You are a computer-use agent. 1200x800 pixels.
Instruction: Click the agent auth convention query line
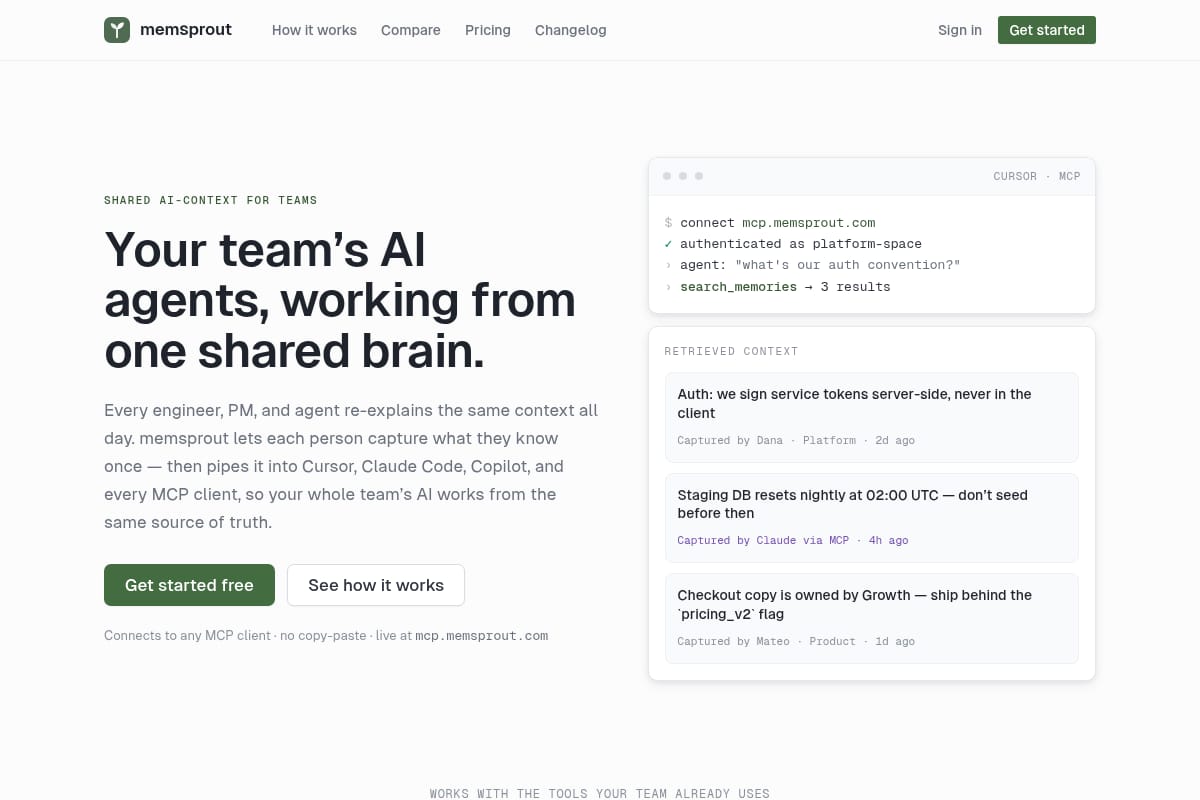click(x=812, y=265)
